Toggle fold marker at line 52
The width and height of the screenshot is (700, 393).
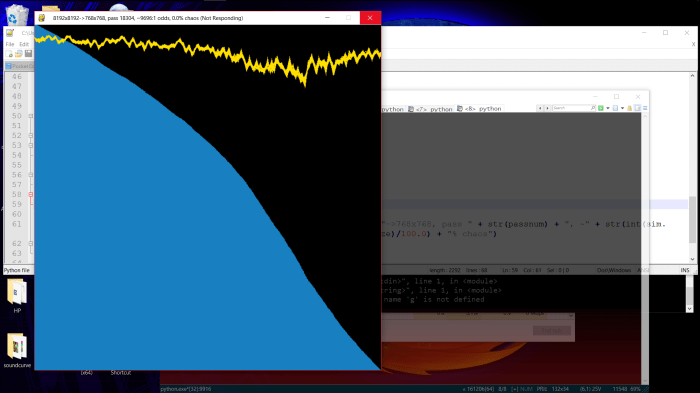click(x=31, y=135)
